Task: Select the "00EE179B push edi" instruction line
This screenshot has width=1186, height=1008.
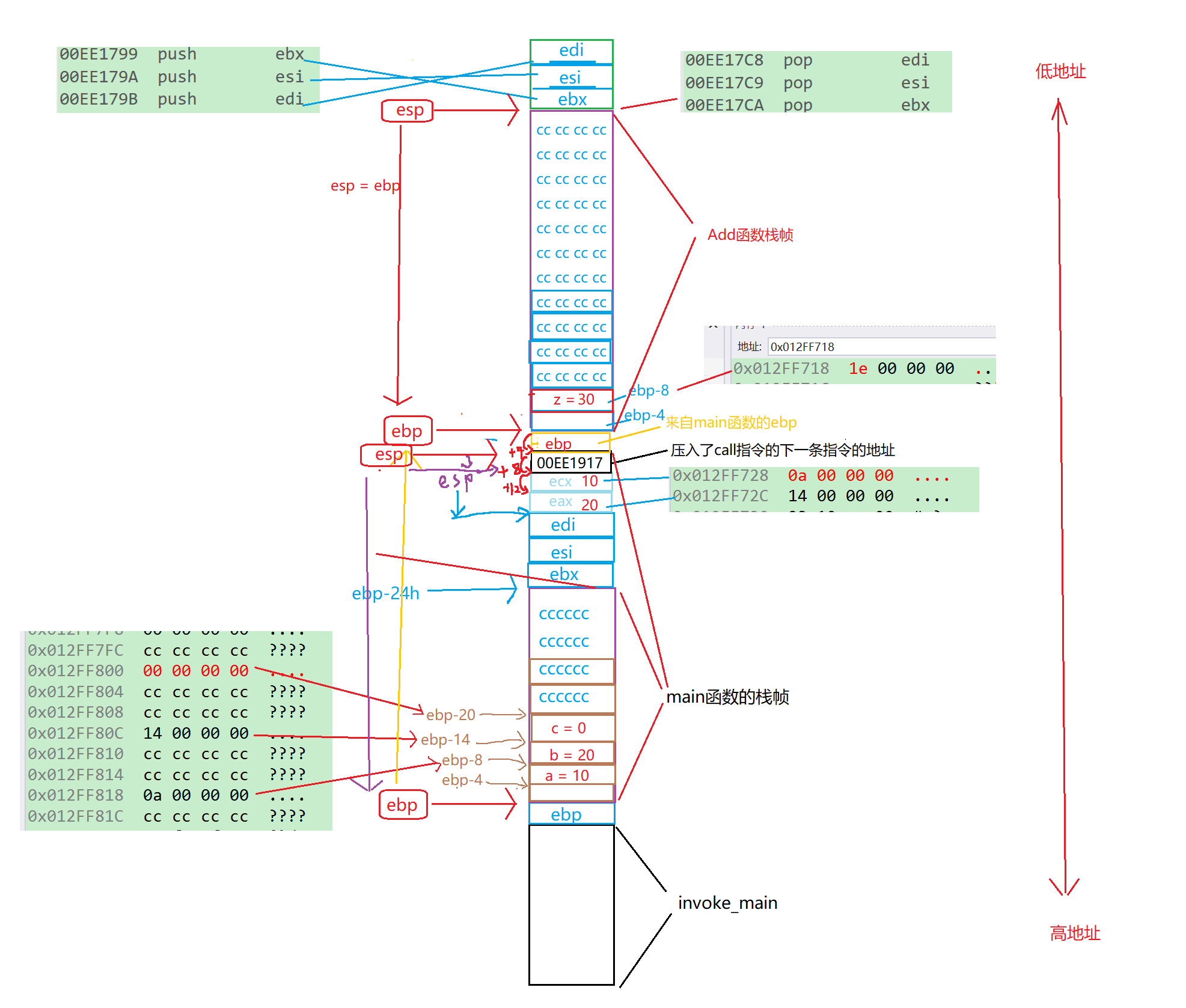Action: [182, 99]
